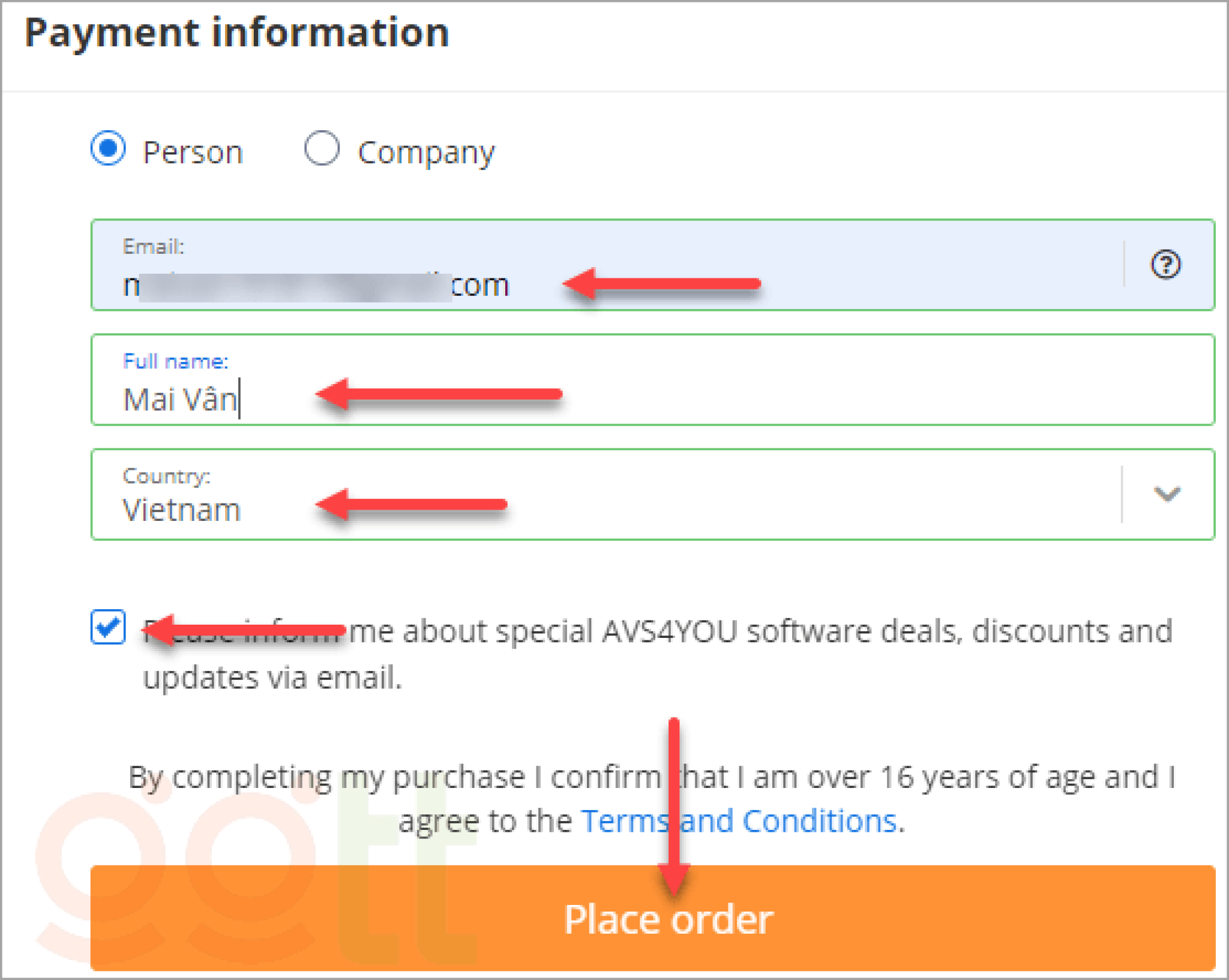Untick the AVS4YOU deals email checkbox
The height and width of the screenshot is (980, 1229).
click(109, 627)
